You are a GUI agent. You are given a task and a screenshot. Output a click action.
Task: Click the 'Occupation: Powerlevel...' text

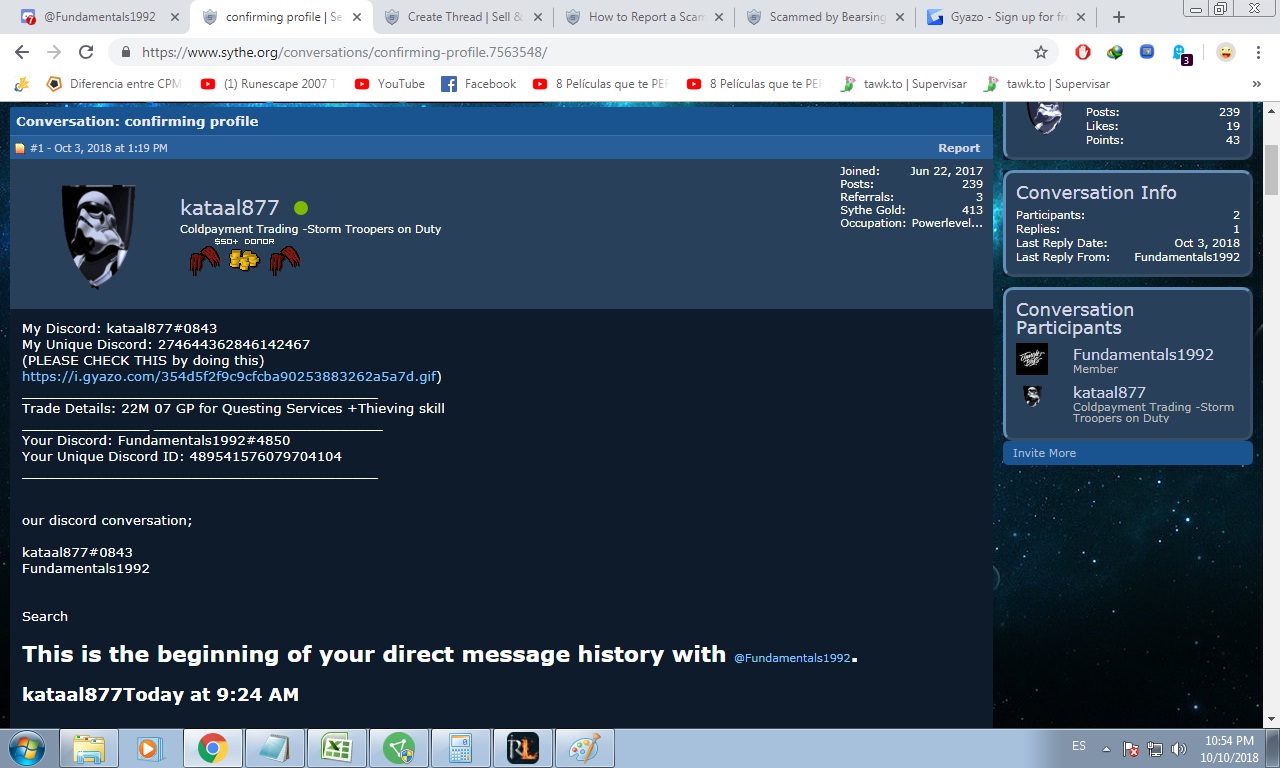(911, 223)
